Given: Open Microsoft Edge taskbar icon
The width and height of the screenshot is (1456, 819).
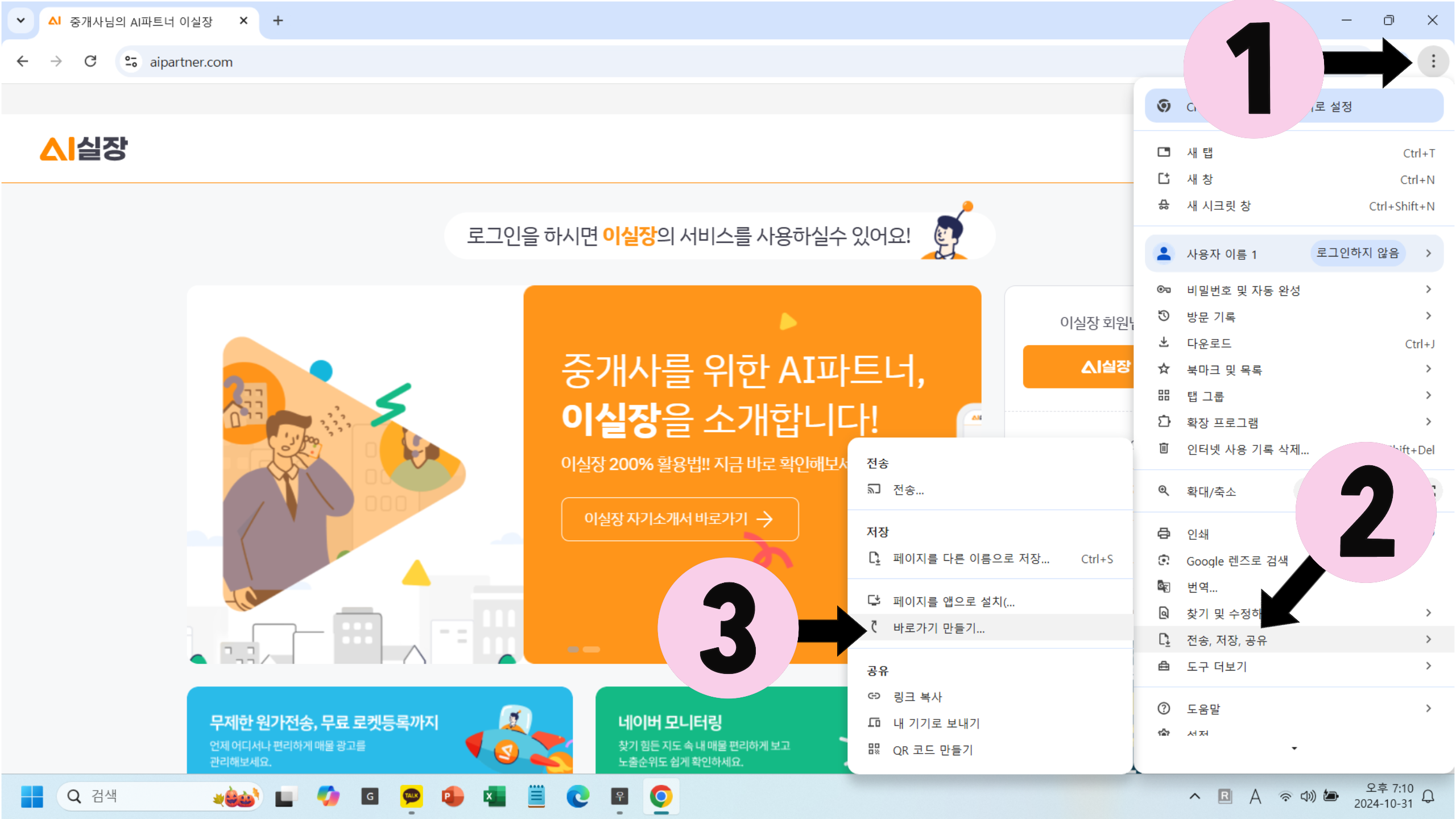Looking at the screenshot, I should click(x=577, y=796).
